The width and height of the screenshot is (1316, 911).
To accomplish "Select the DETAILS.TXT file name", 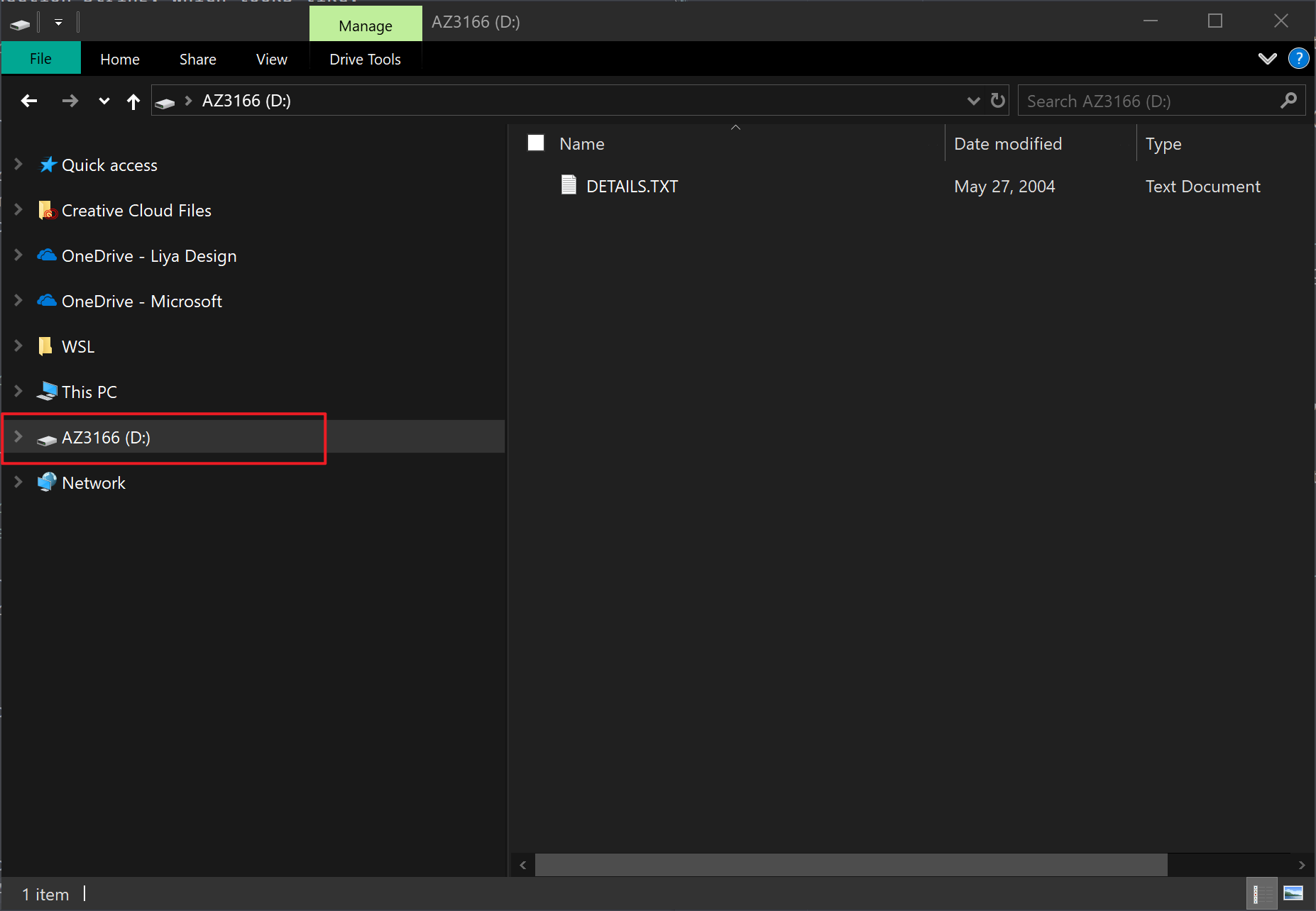I will 632,187.
